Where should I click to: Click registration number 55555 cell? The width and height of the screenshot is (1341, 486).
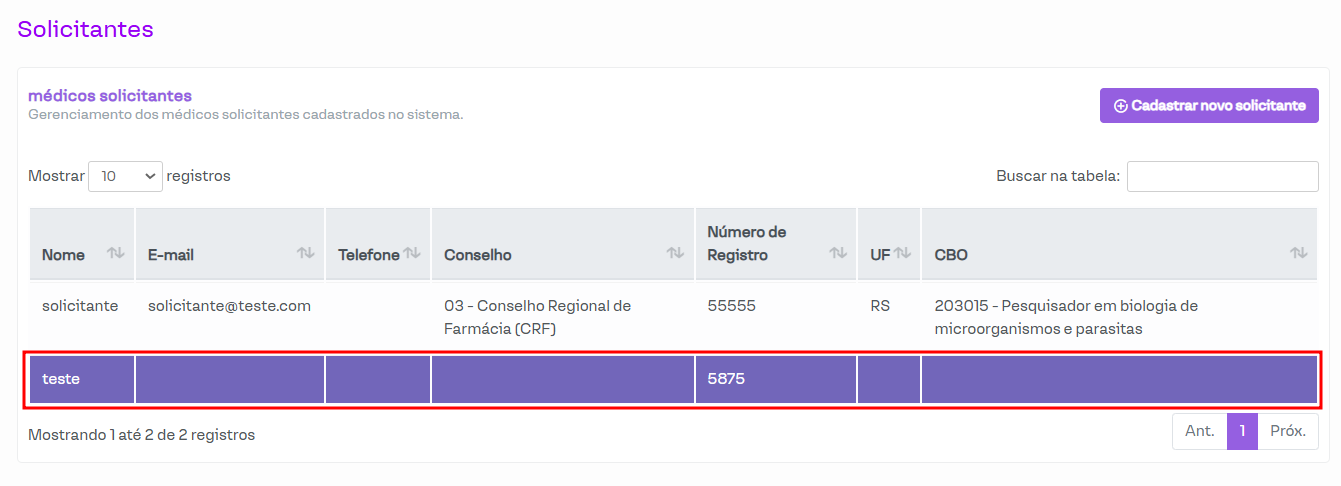coord(731,306)
